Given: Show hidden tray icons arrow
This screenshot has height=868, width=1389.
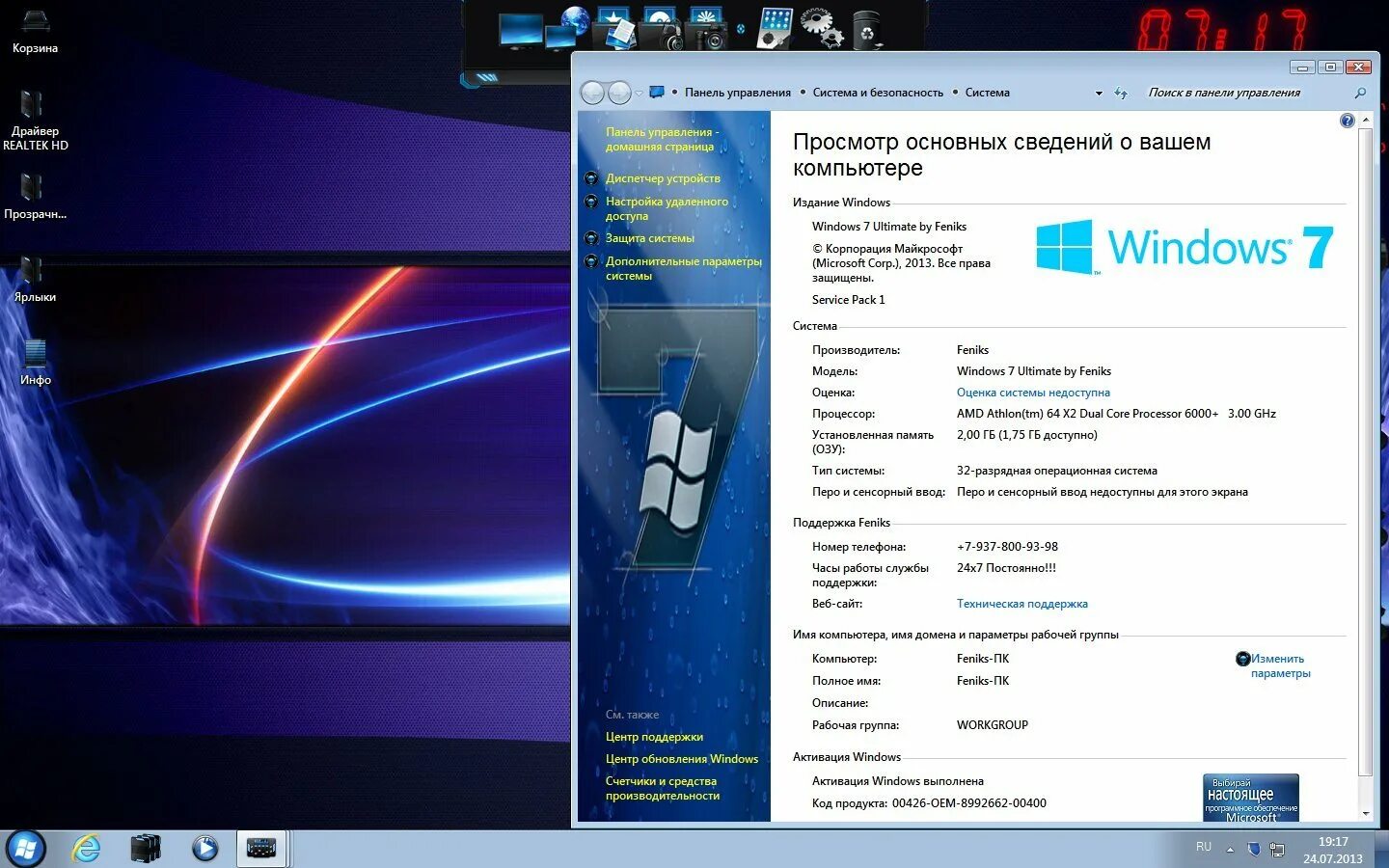Looking at the screenshot, I should coord(1230,850).
